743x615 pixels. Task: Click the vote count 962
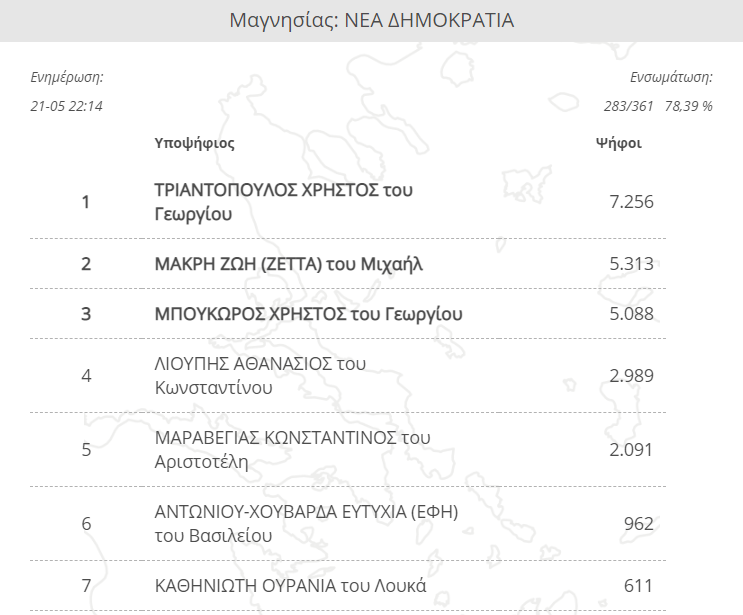coord(639,524)
